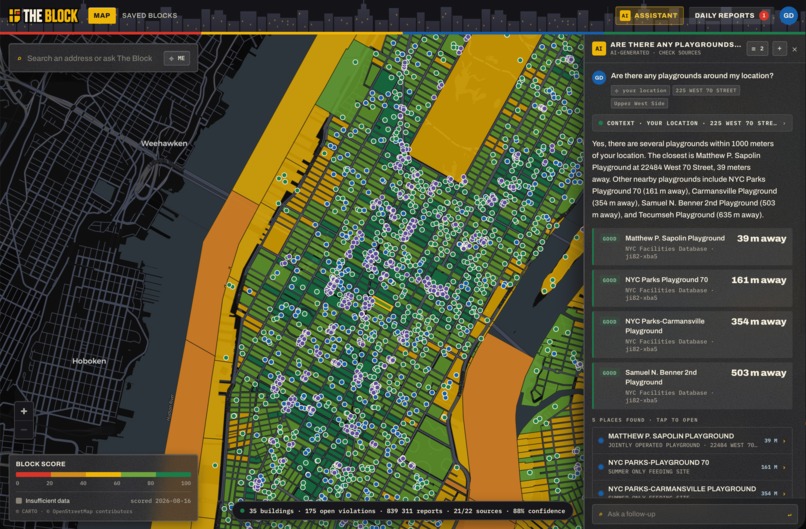Open the AI Assistant panel button

pos(649,15)
